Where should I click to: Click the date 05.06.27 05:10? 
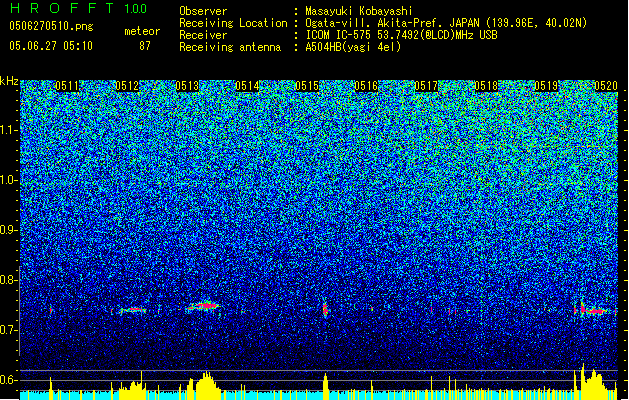[51, 46]
